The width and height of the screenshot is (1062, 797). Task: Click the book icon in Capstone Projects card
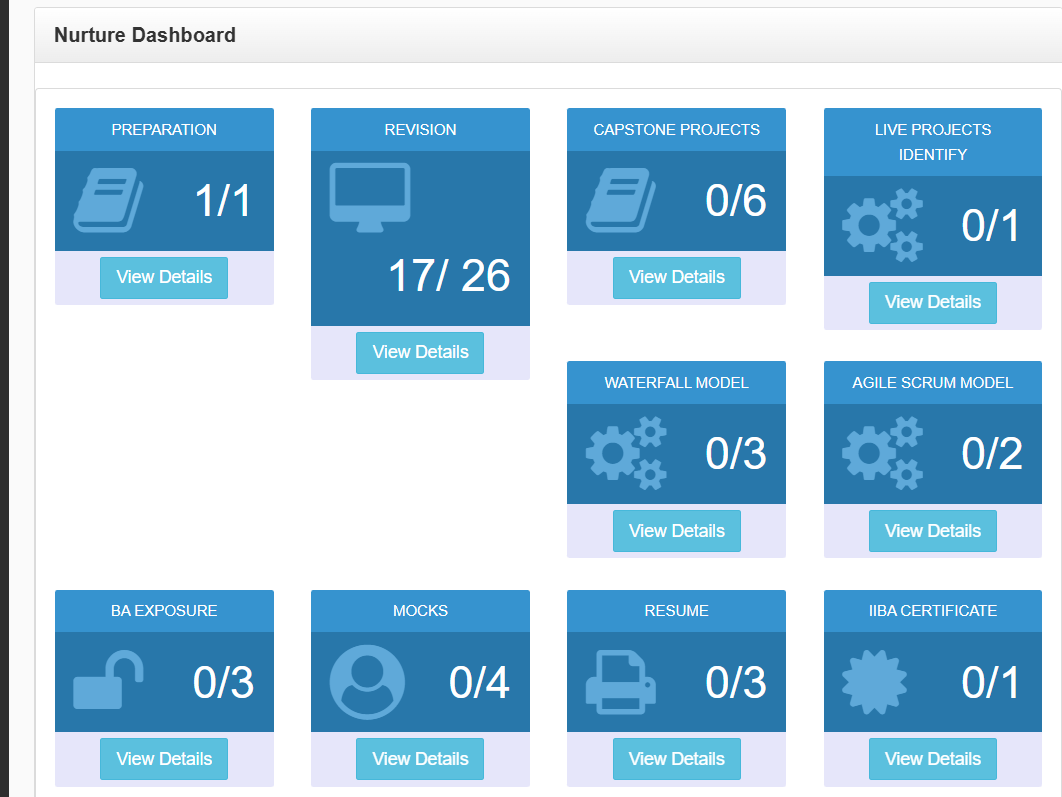pyautogui.click(x=620, y=201)
